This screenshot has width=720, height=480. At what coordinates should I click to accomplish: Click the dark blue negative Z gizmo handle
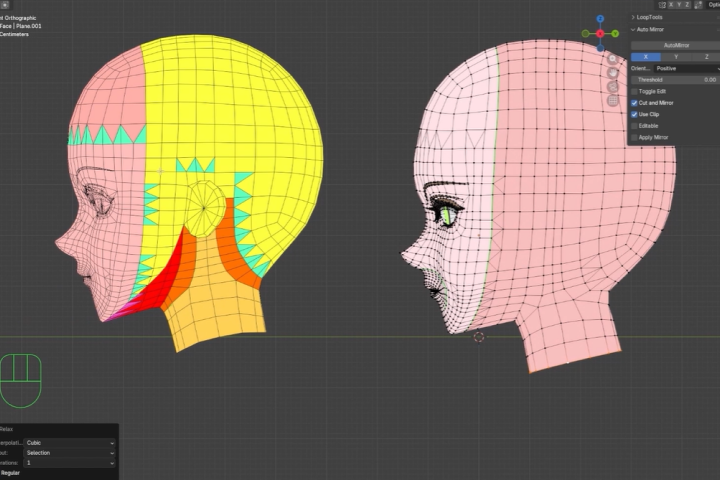(600, 48)
